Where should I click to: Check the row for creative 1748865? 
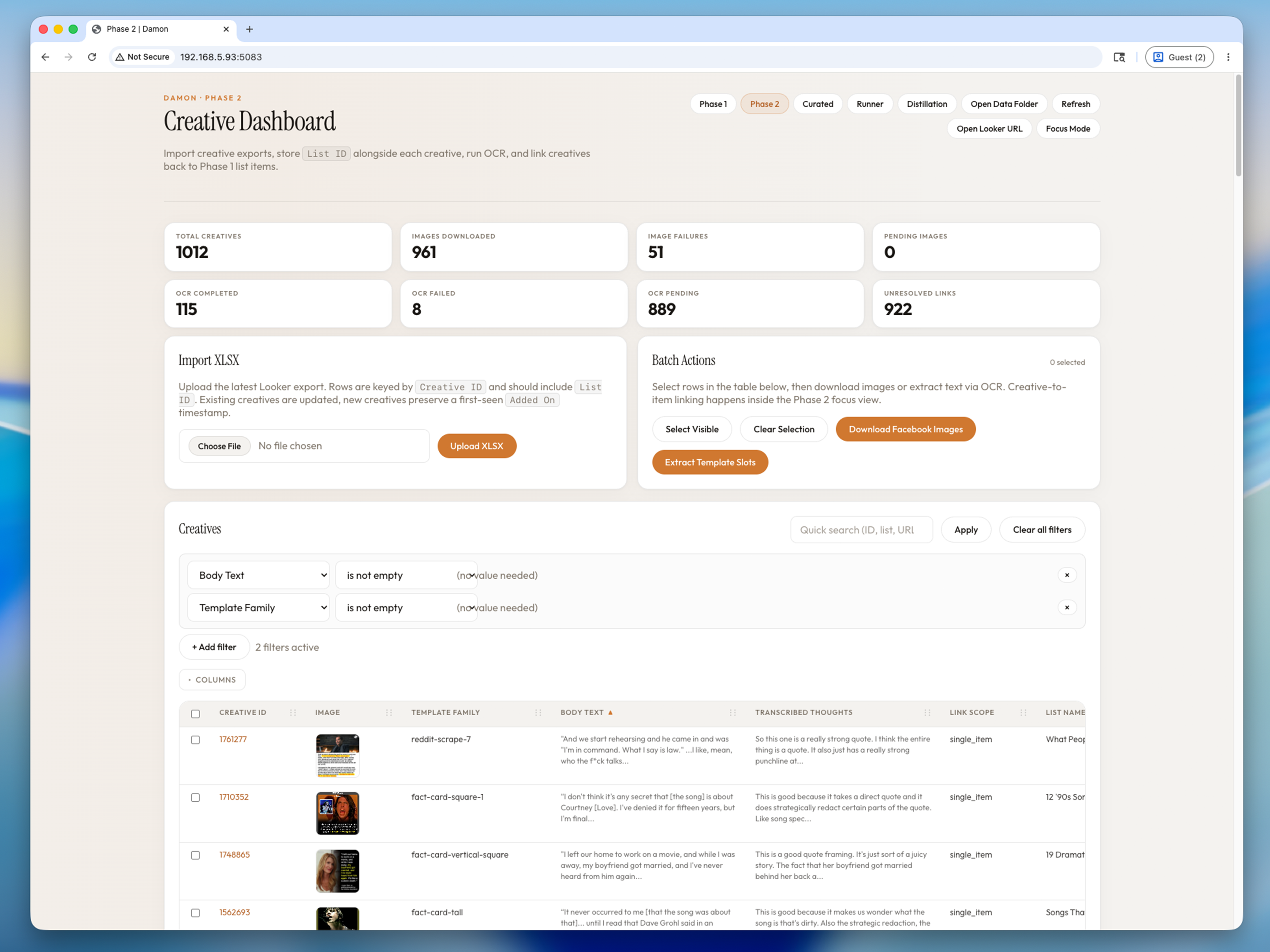pos(195,855)
